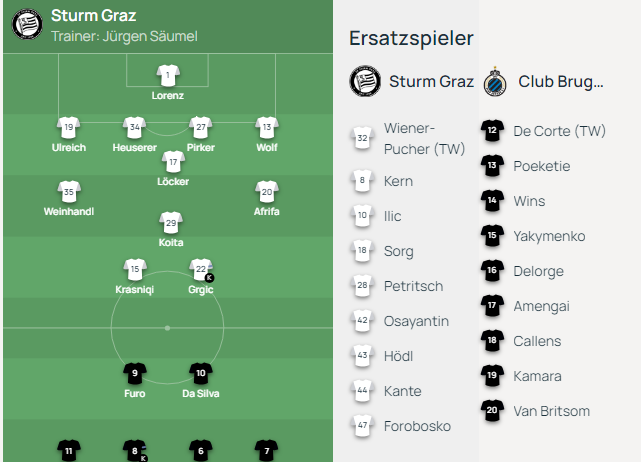Select black substitute jersey 12 De Corte
641x462 pixels.
pos(492,130)
